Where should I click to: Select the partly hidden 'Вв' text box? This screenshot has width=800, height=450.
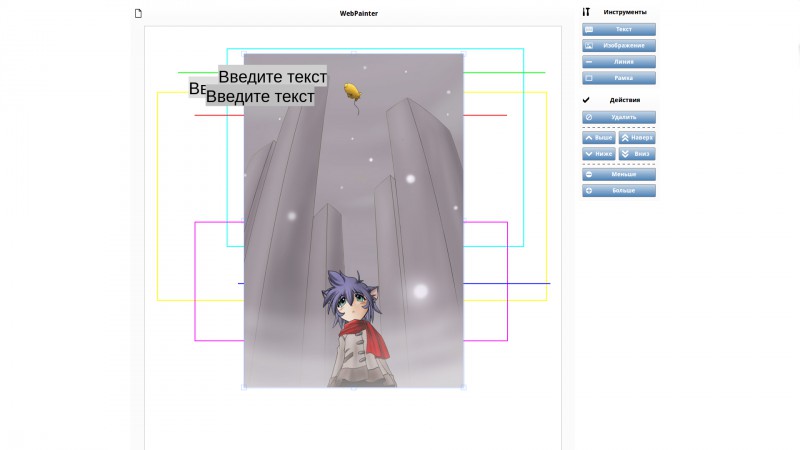coord(197,88)
